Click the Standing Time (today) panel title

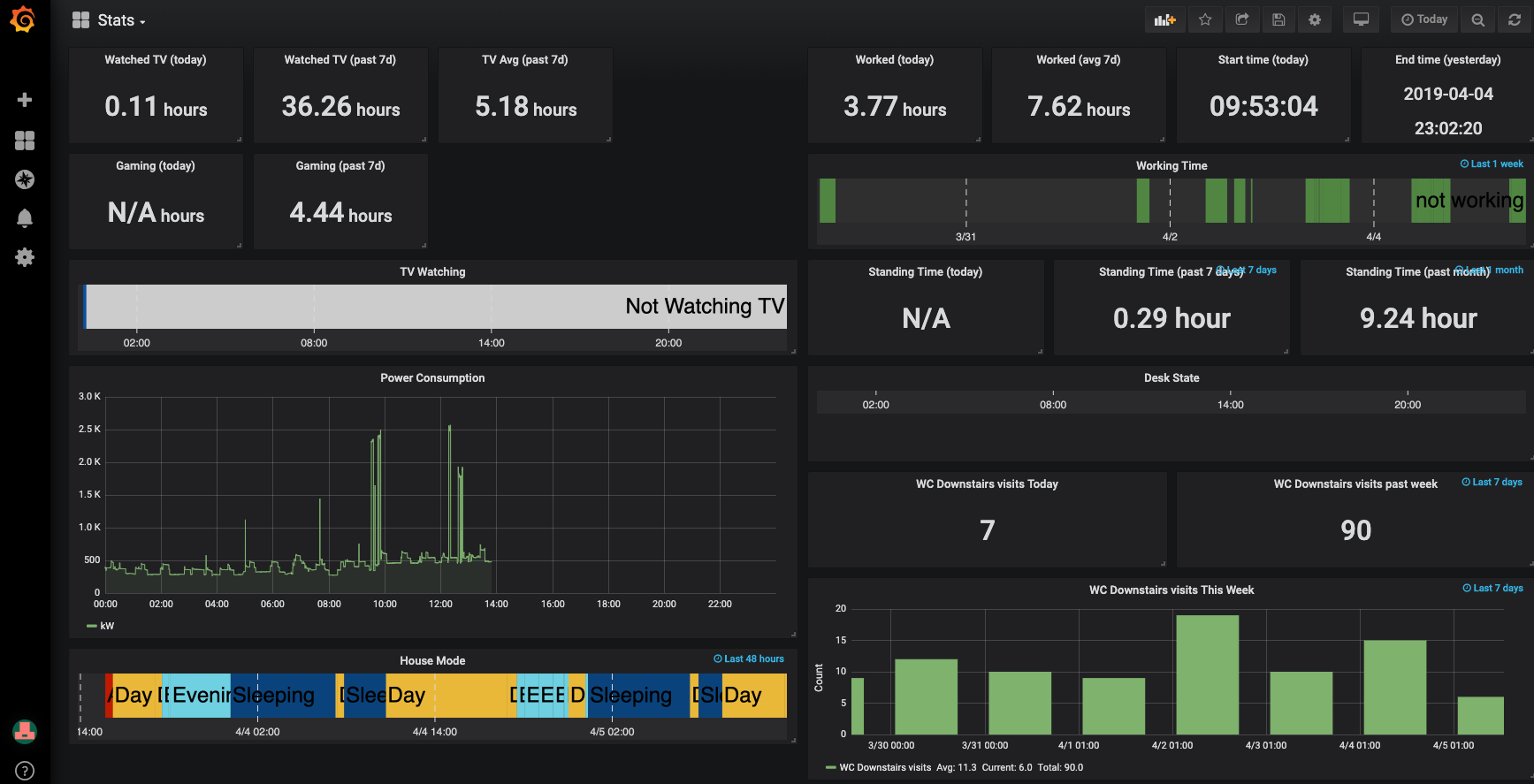(926, 272)
